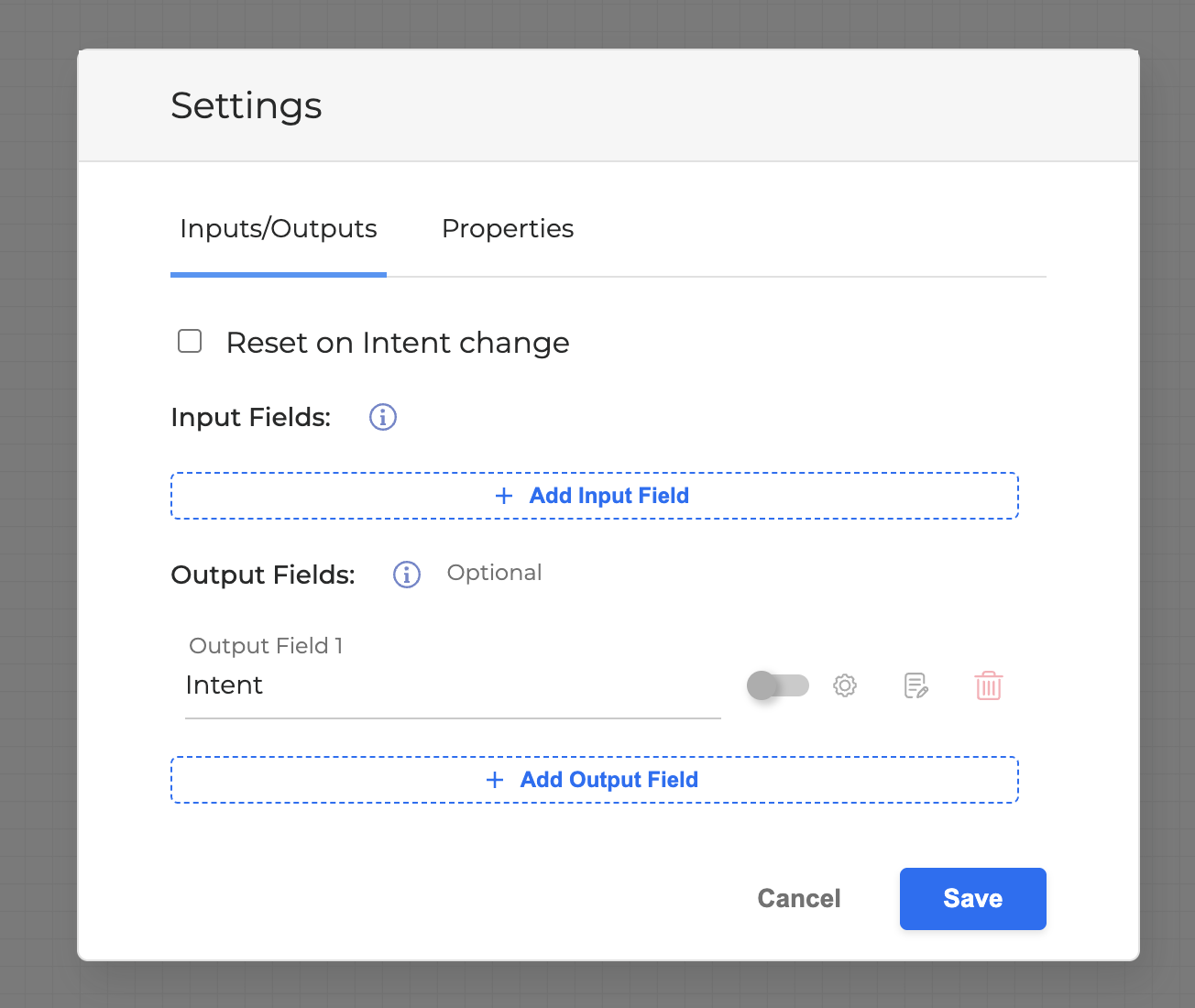Delete the Intent output field via trash icon
This screenshot has width=1195, height=1008.
click(988, 685)
